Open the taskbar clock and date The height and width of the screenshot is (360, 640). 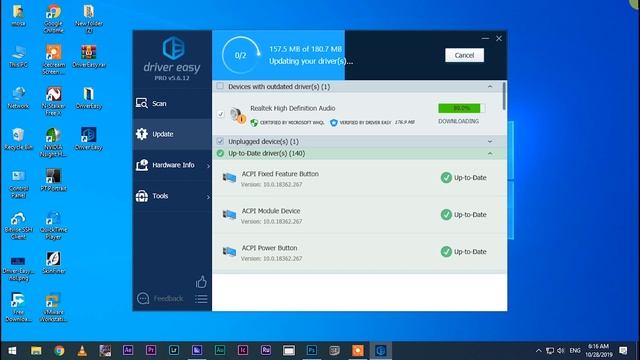pyautogui.click(x=599, y=351)
